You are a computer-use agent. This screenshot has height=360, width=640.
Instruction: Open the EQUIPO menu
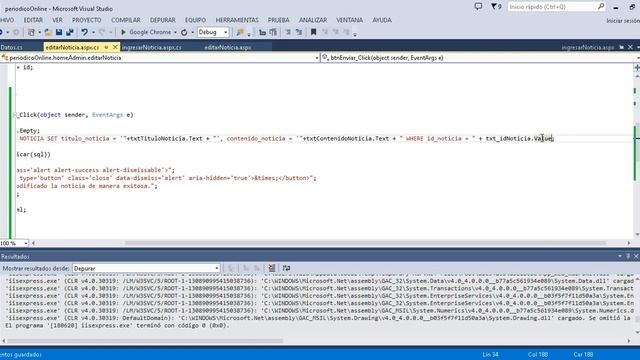point(196,20)
